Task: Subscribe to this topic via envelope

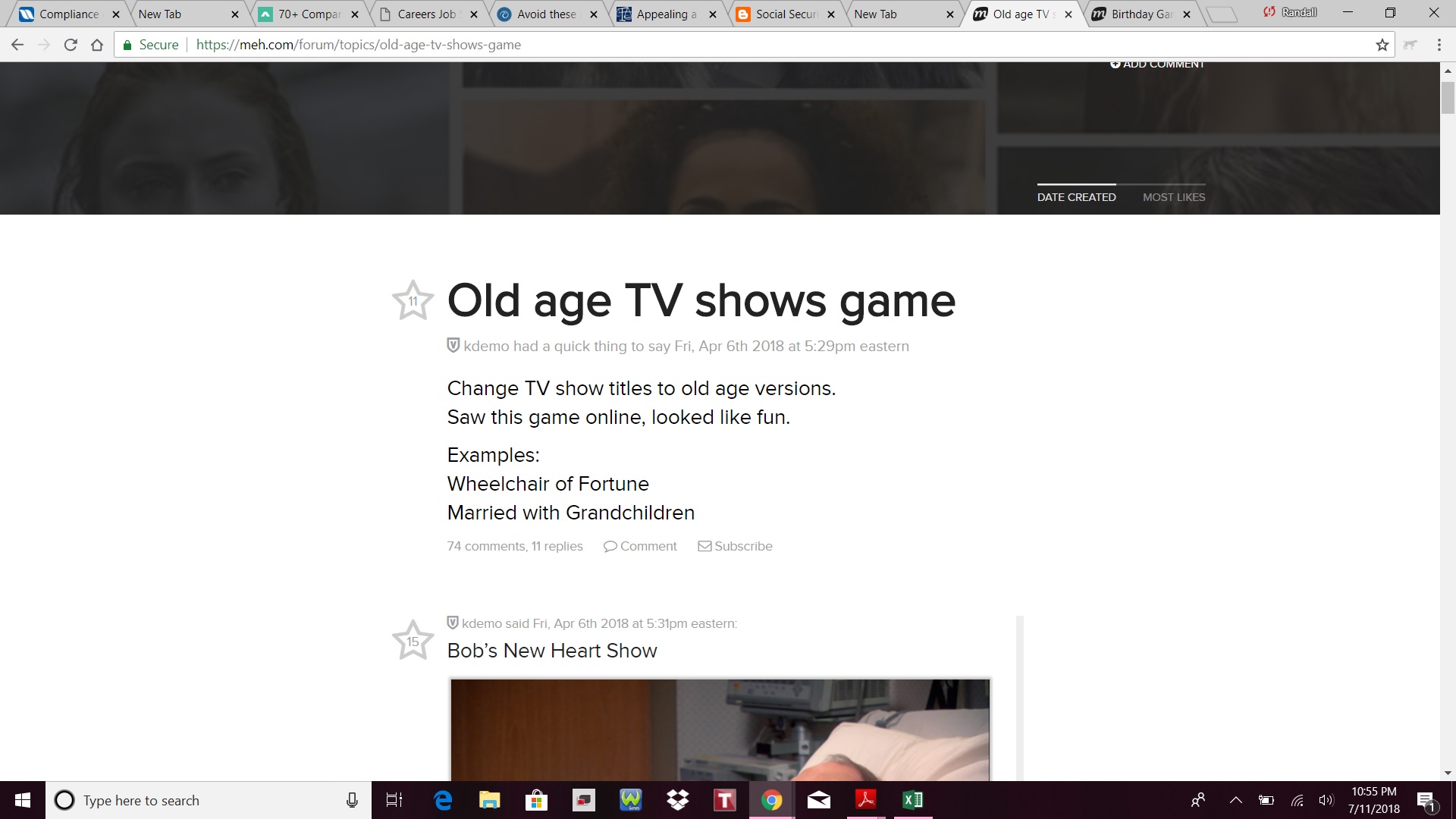Action: click(735, 546)
